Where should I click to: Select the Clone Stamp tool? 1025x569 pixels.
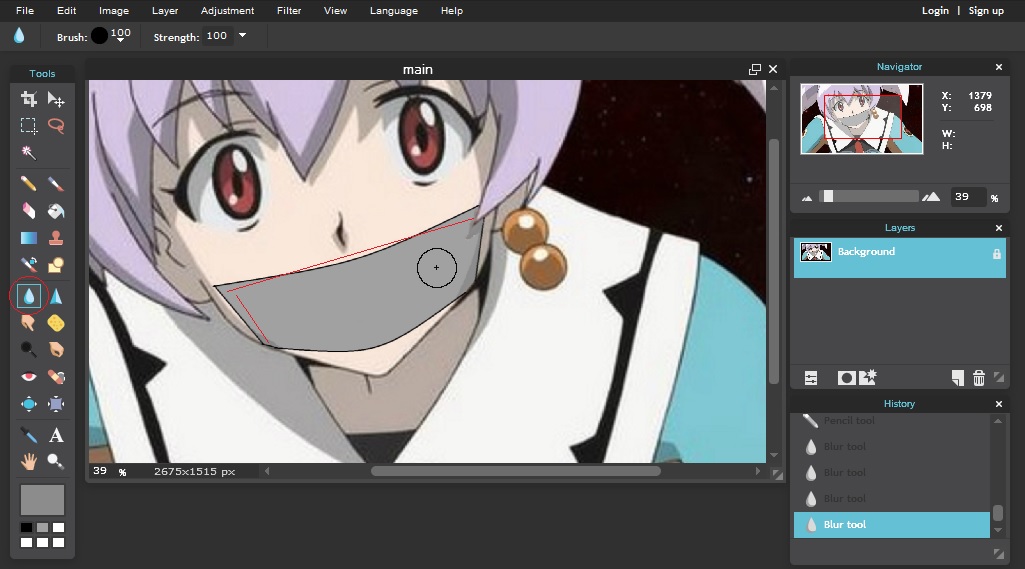point(56,238)
